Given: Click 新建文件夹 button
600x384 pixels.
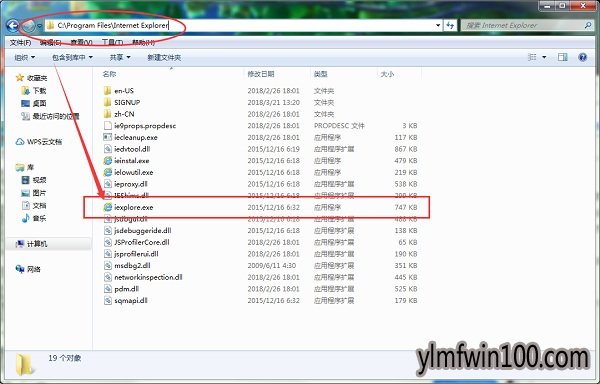Looking at the screenshot, I should tap(164, 57).
